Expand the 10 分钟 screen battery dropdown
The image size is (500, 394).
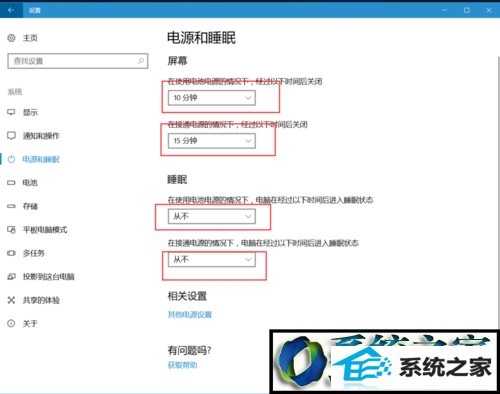tap(212, 98)
